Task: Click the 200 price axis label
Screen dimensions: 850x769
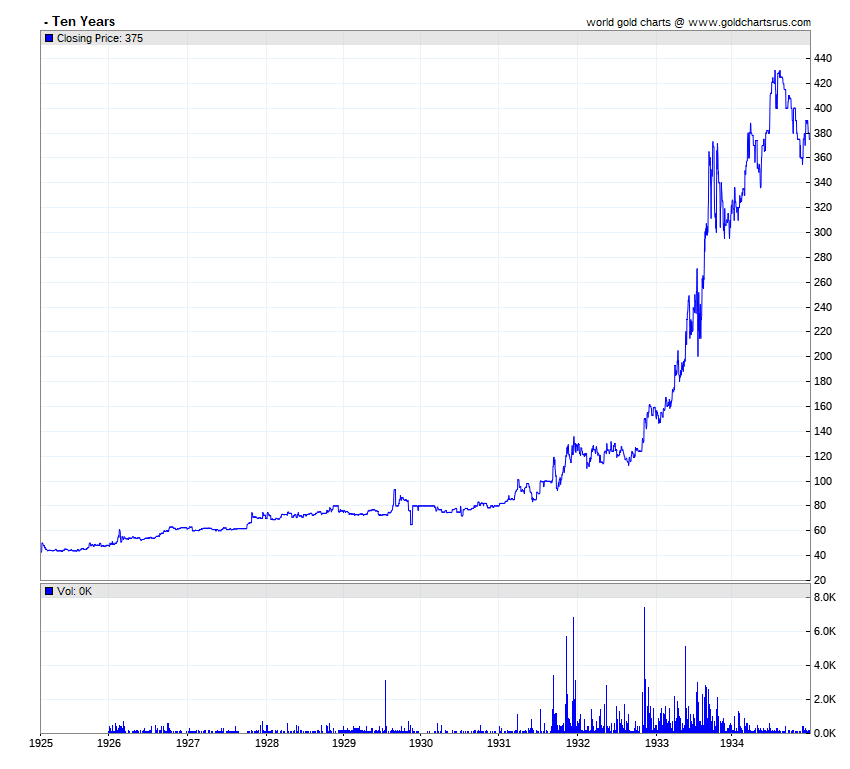Action: (823, 356)
